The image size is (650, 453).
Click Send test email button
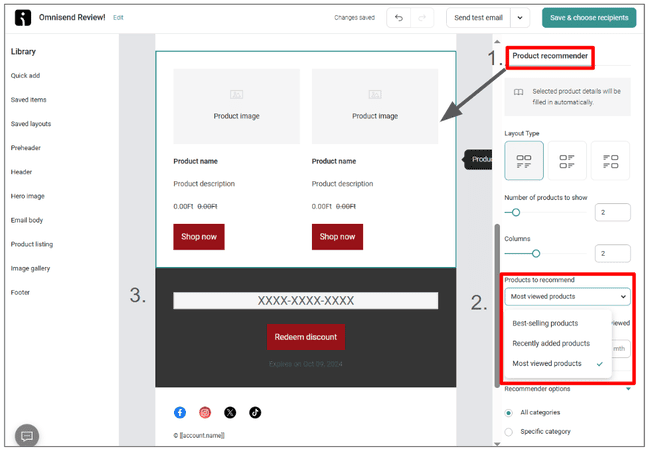[478, 18]
